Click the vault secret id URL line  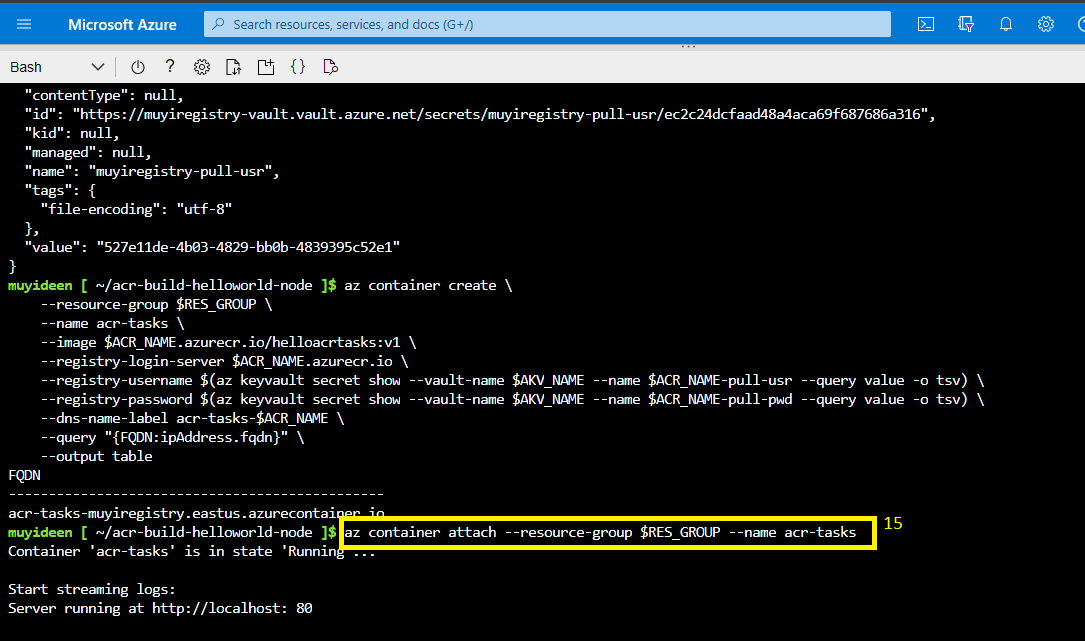click(480, 114)
